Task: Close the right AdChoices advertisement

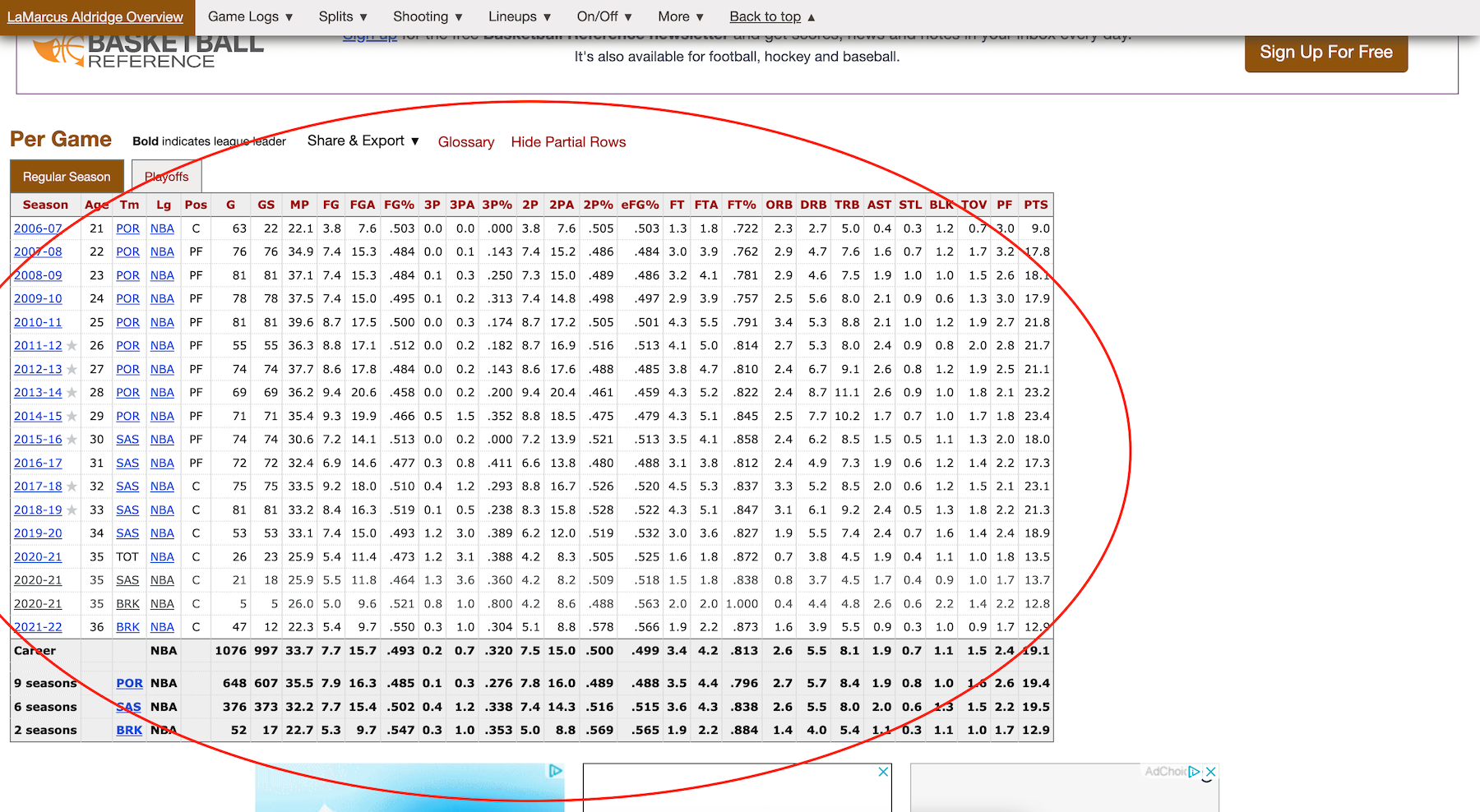Action: pos(1210,772)
